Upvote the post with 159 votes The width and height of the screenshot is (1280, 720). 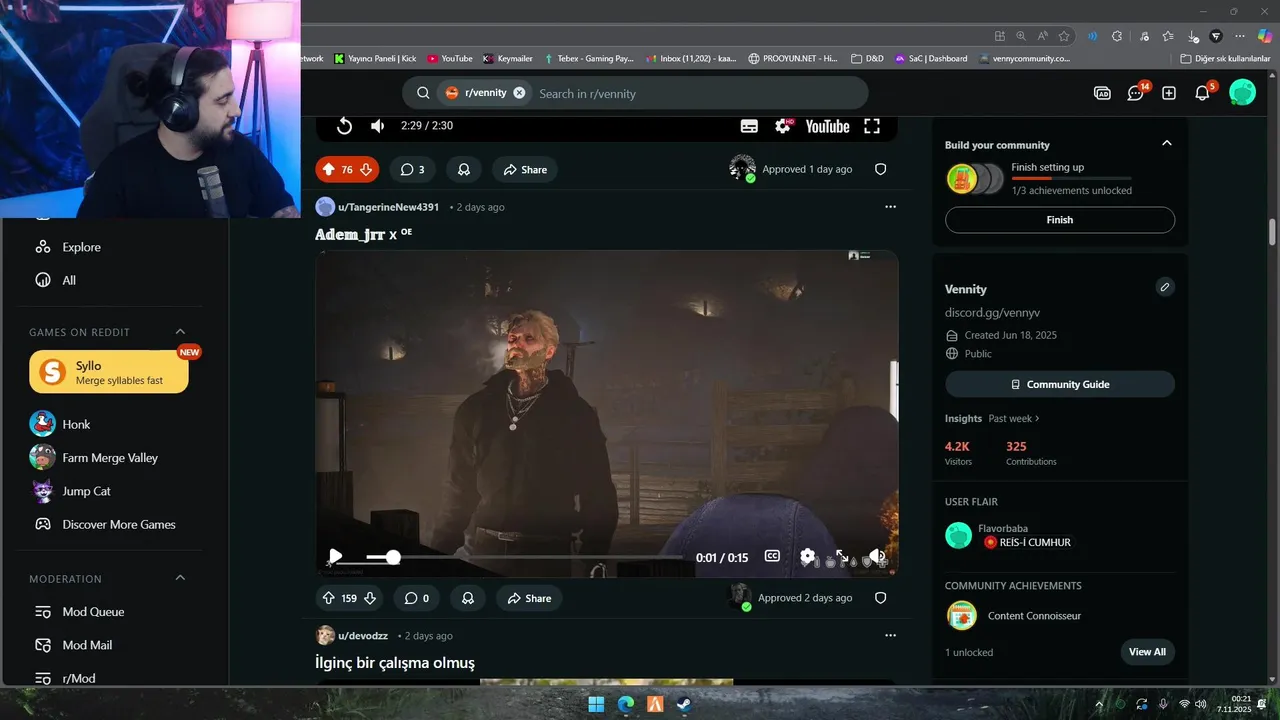[328, 598]
